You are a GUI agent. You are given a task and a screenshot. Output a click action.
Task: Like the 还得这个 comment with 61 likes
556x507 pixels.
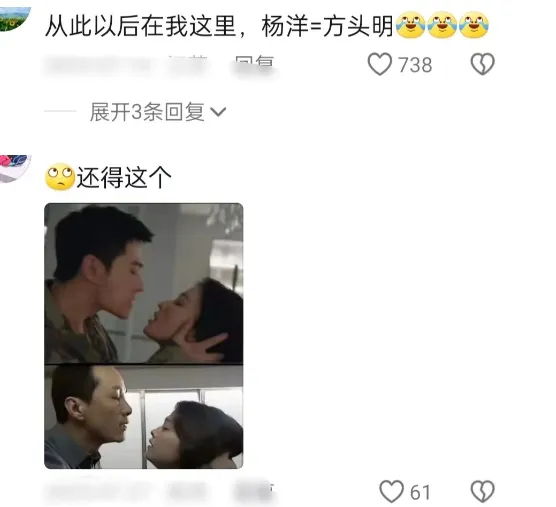coord(391,491)
